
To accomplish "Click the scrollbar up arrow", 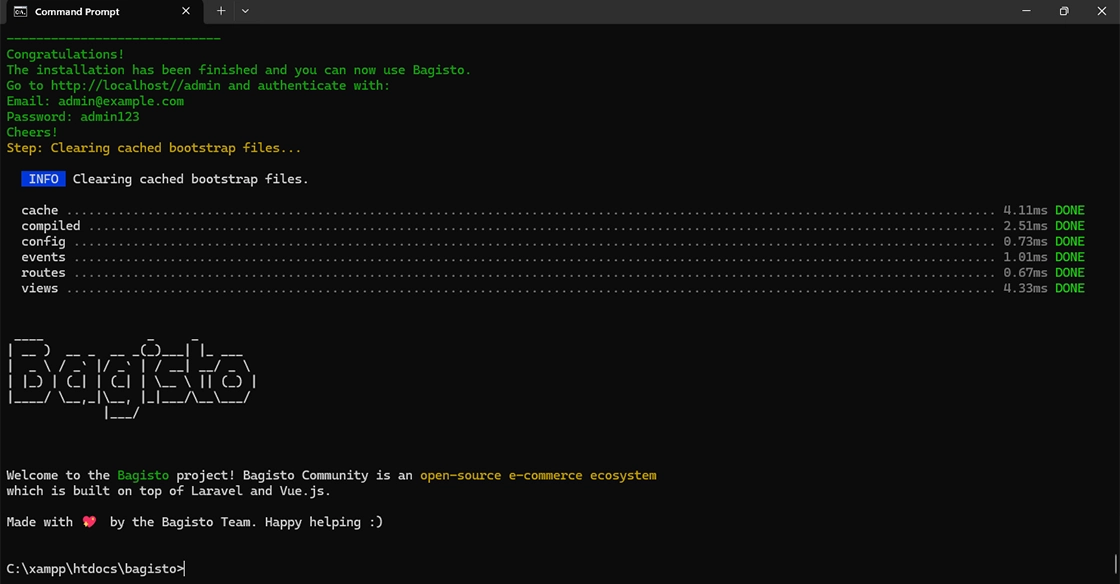I will coord(1114,31).
